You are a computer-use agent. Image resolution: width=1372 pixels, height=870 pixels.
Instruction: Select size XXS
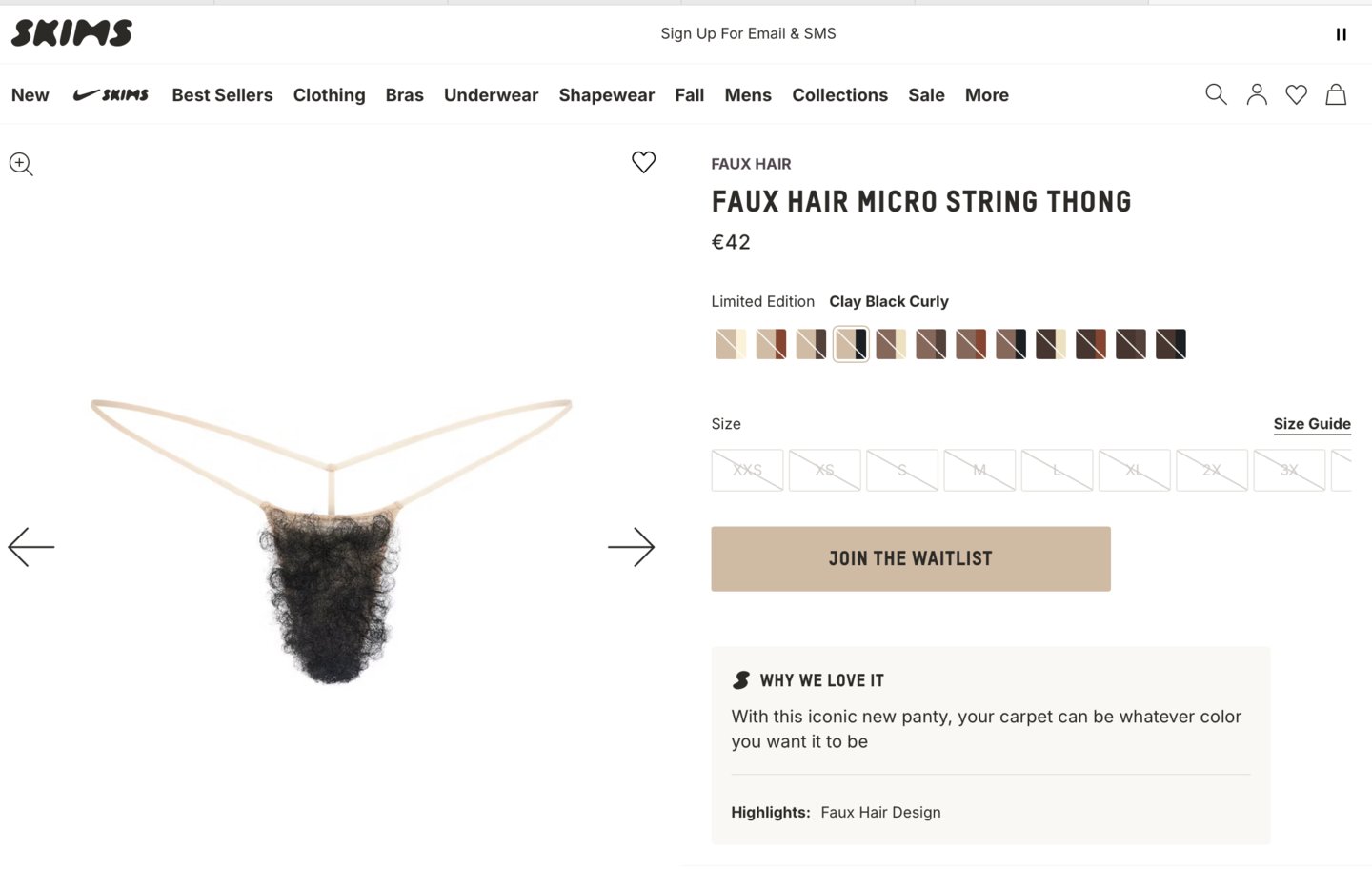coord(747,470)
